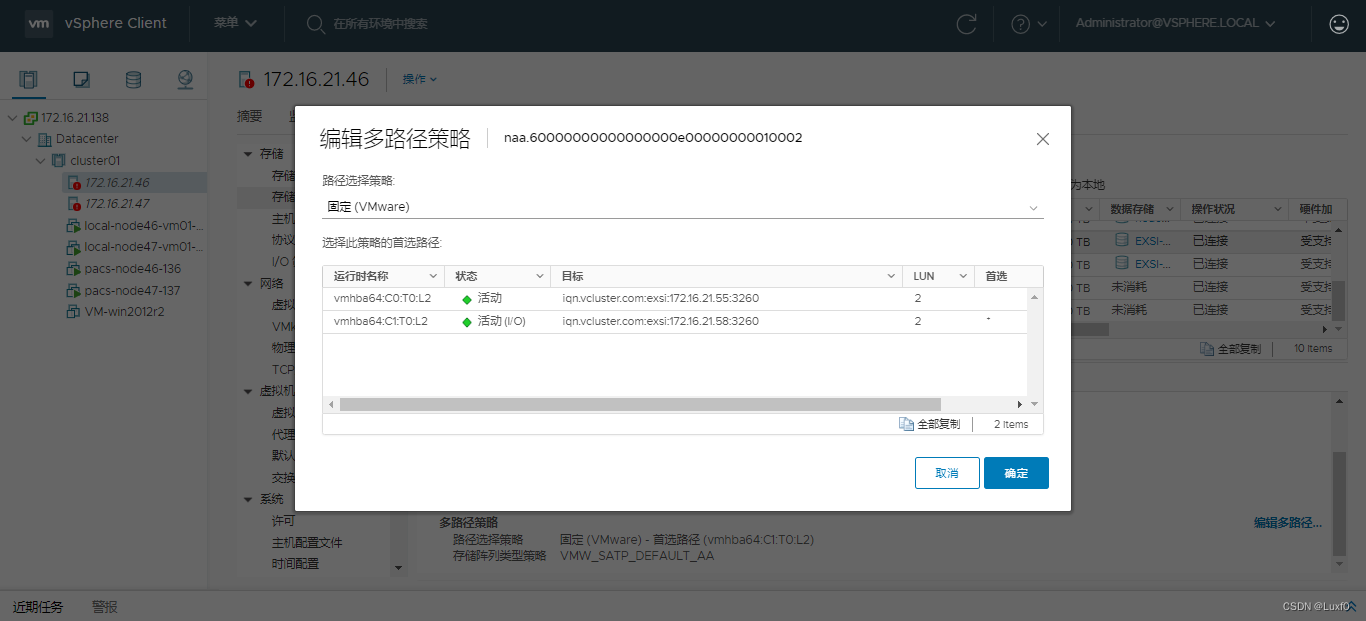This screenshot has width=1366, height=621.
Task: Open the 状态 column filter chevron
Action: pyautogui.click(x=540, y=276)
